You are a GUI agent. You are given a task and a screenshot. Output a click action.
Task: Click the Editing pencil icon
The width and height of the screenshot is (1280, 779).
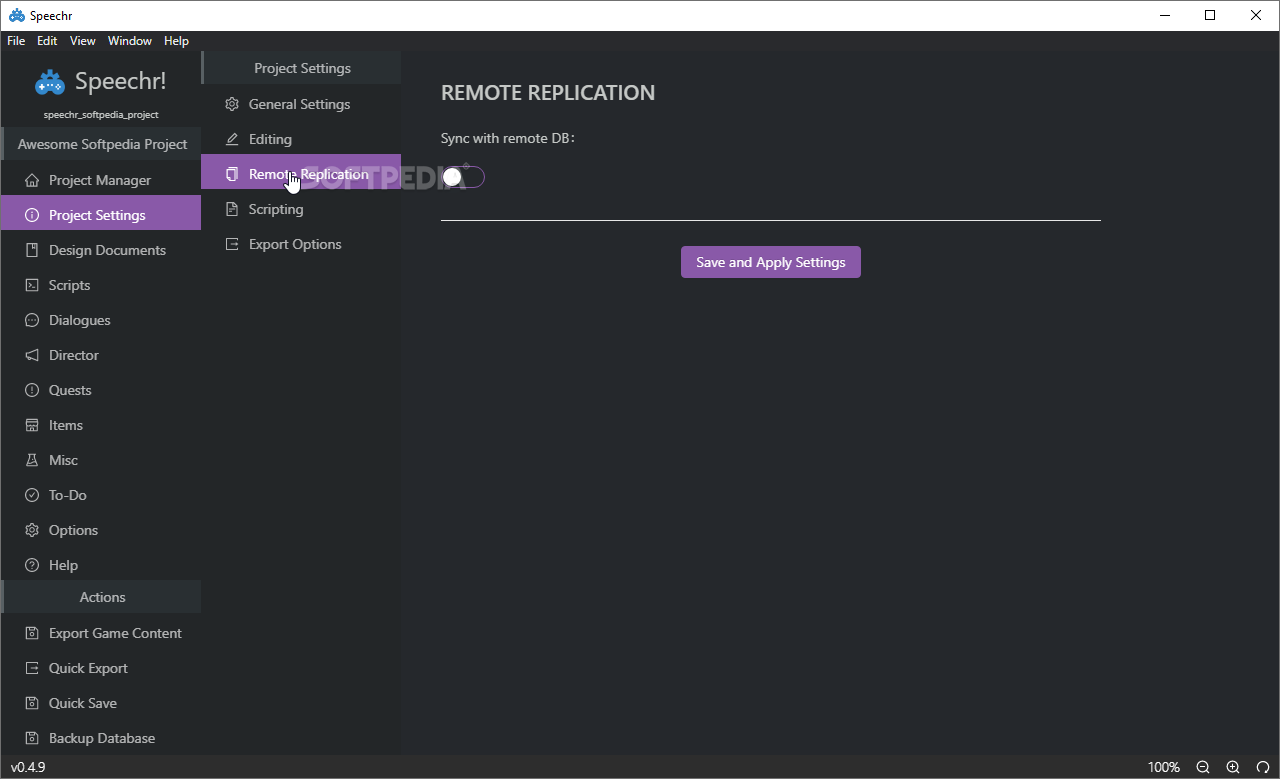(x=232, y=139)
